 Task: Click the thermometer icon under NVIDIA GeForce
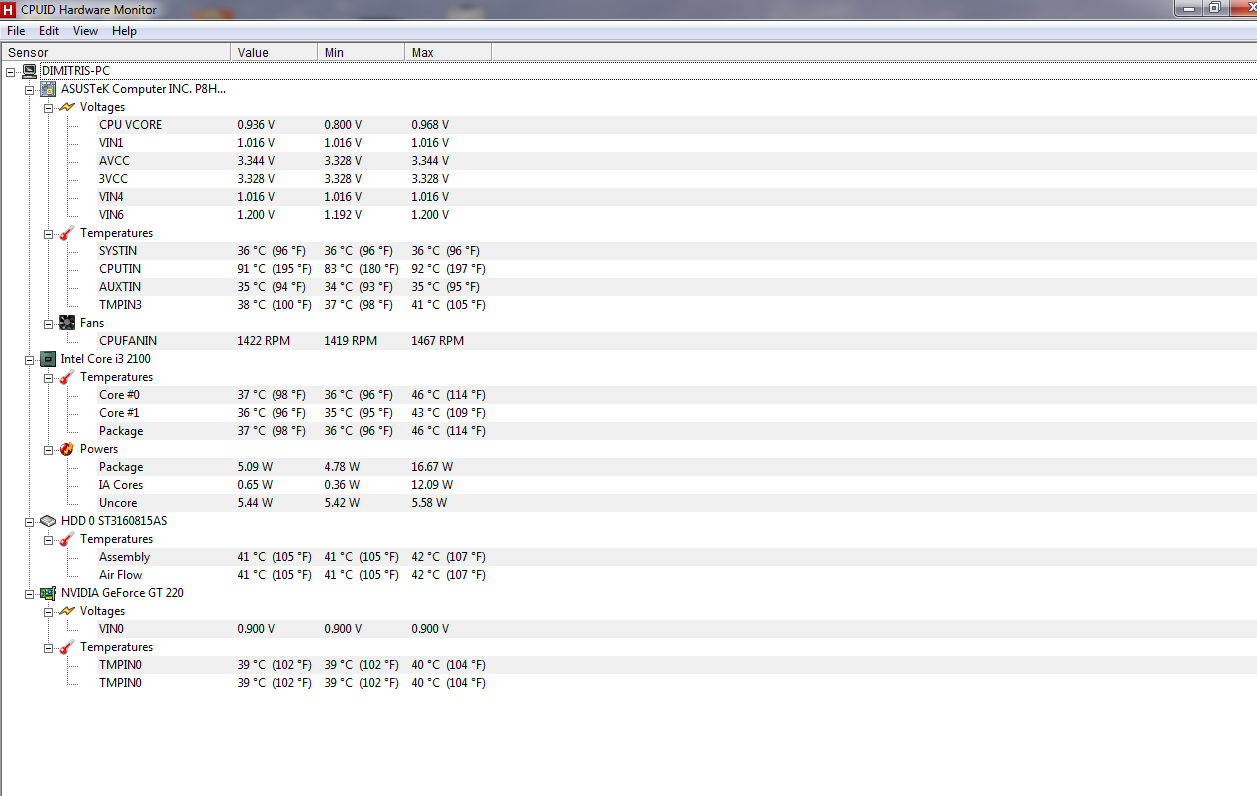[67, 647]
